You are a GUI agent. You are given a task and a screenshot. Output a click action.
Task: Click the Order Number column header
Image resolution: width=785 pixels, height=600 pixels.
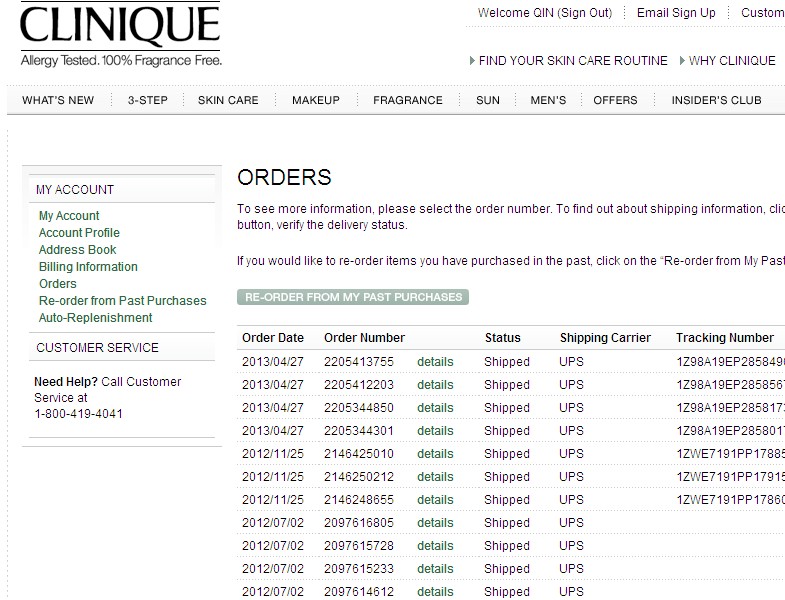tap(364, 338)
